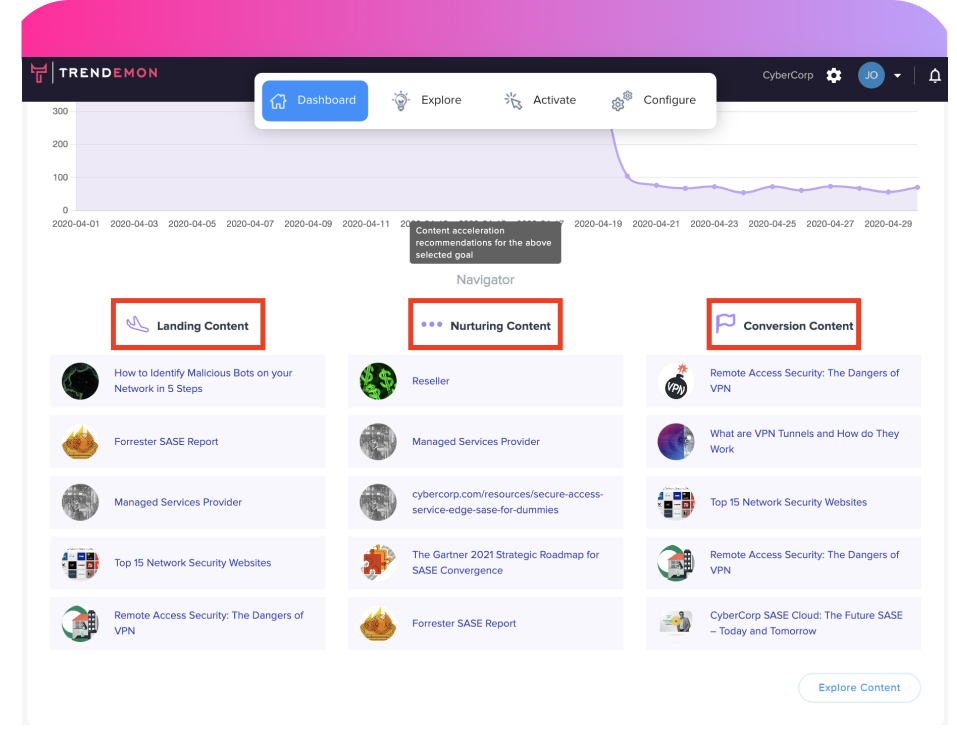Click the VPN bomb thumbnail

point(676,381)
